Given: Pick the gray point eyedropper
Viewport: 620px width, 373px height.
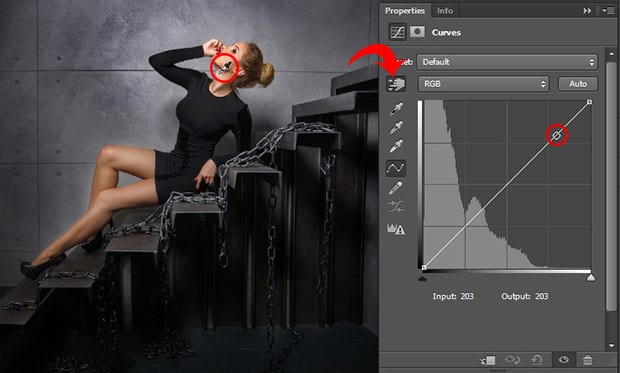Looking at the screenshot, I should 396,127.
